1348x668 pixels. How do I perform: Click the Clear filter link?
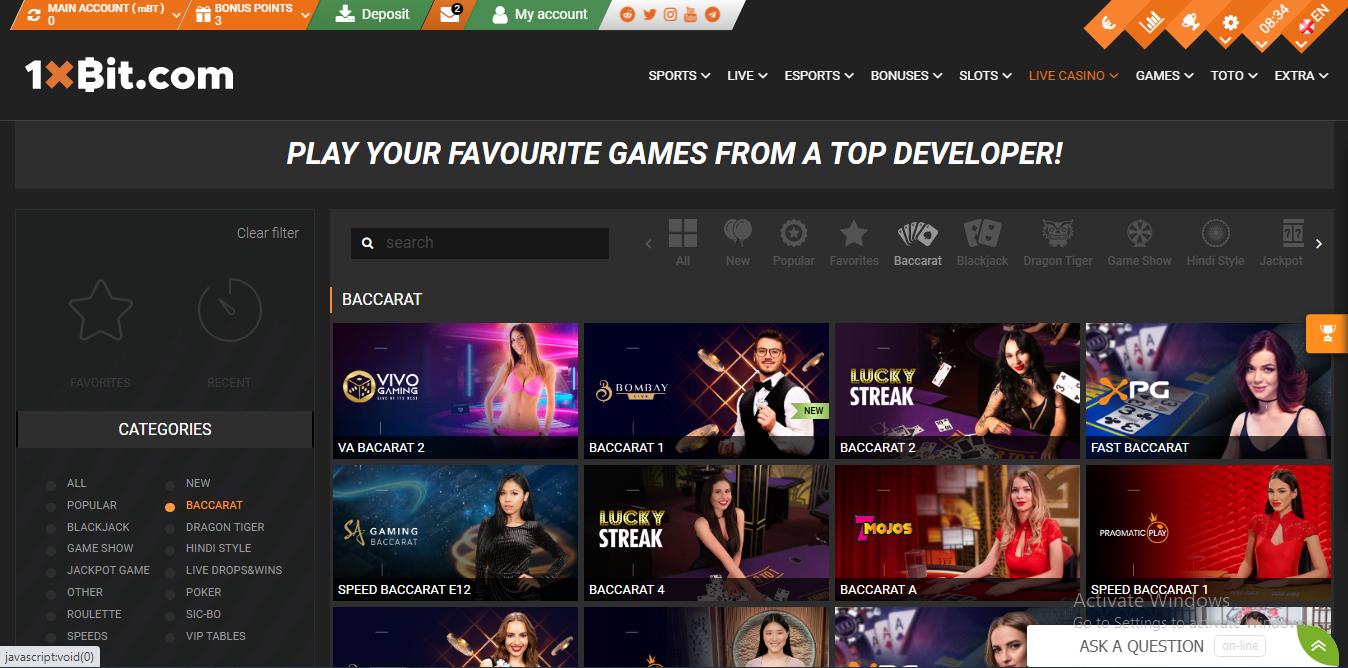pyautogui.click(x=267, y=233)
